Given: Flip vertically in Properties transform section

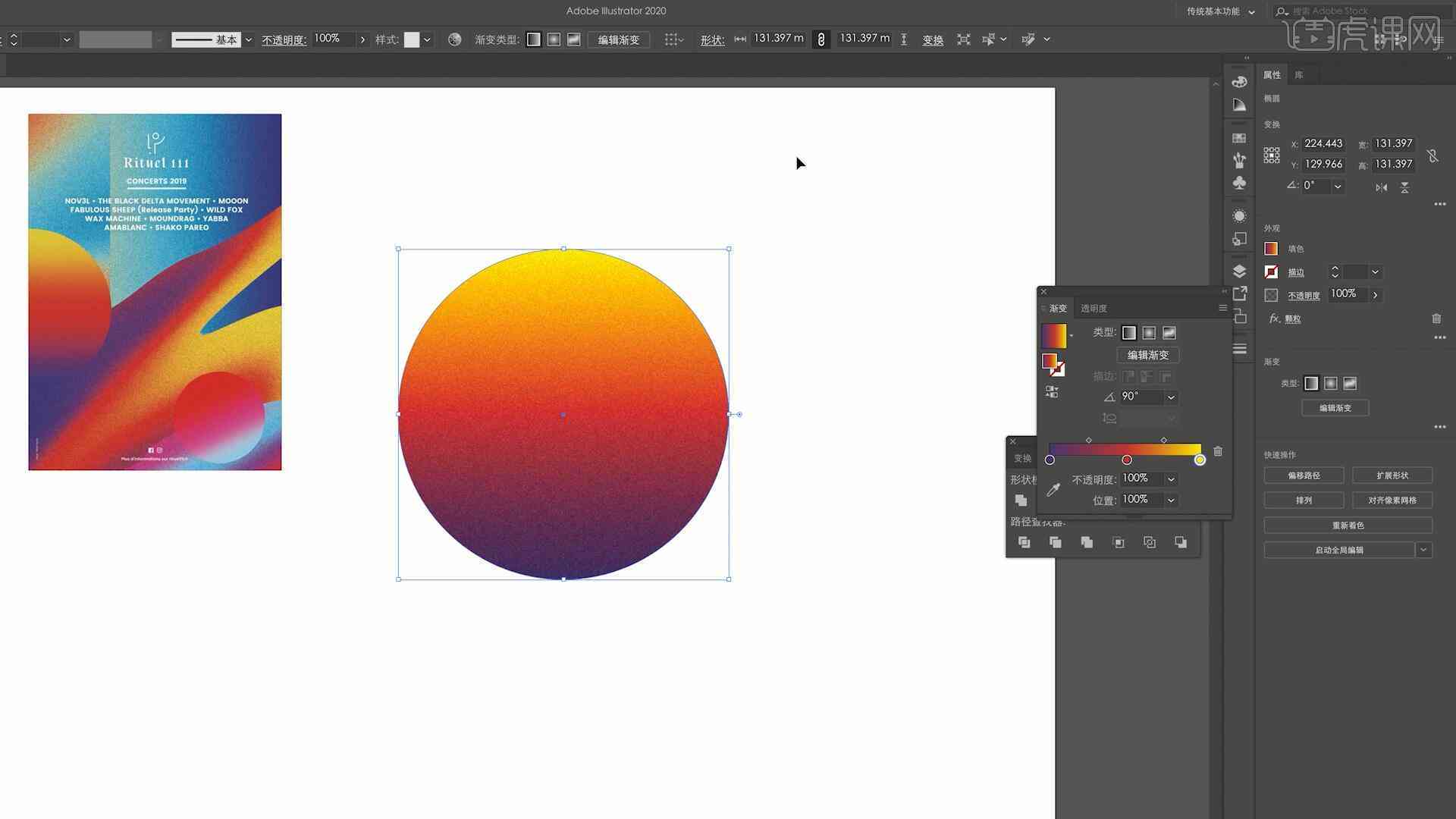Looking at the screenshot, I should click(x=1404, y=187).
